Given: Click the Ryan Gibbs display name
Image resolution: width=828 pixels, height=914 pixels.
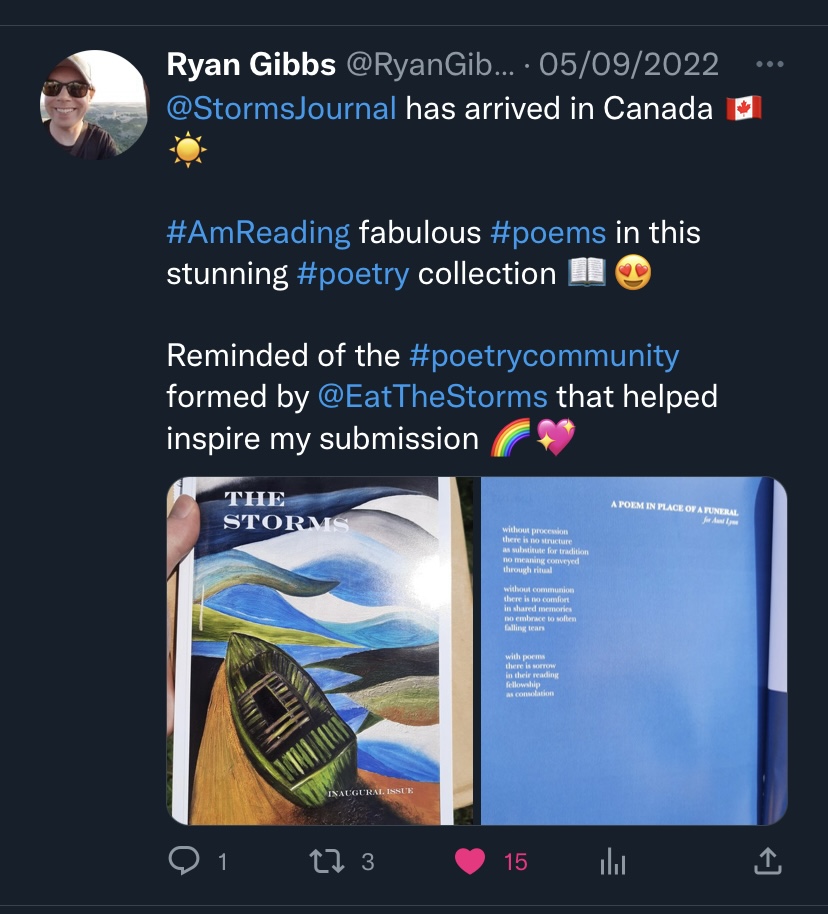Looking at the screenshot, I should (250, 65).
